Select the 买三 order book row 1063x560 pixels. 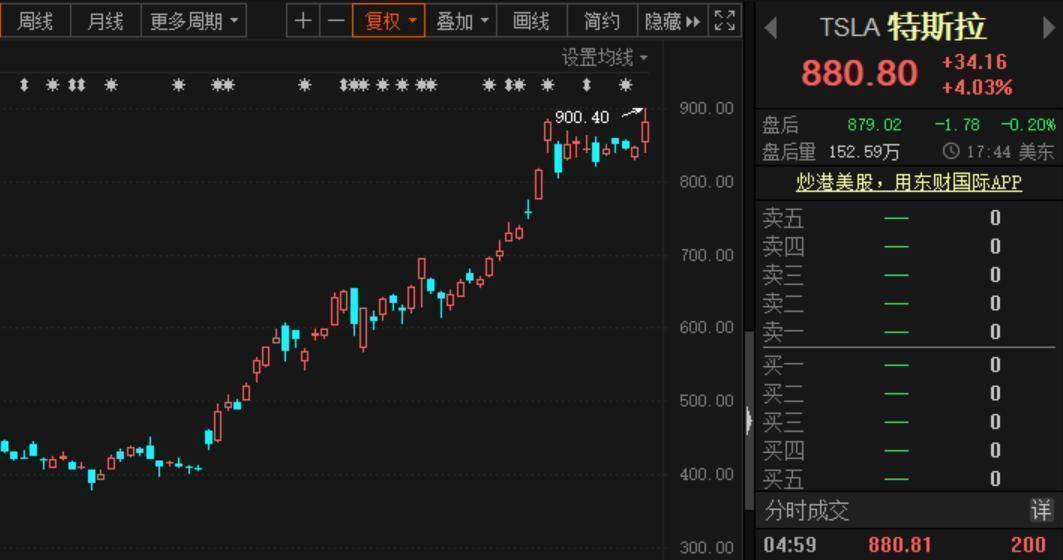click(x=906, y=422)
